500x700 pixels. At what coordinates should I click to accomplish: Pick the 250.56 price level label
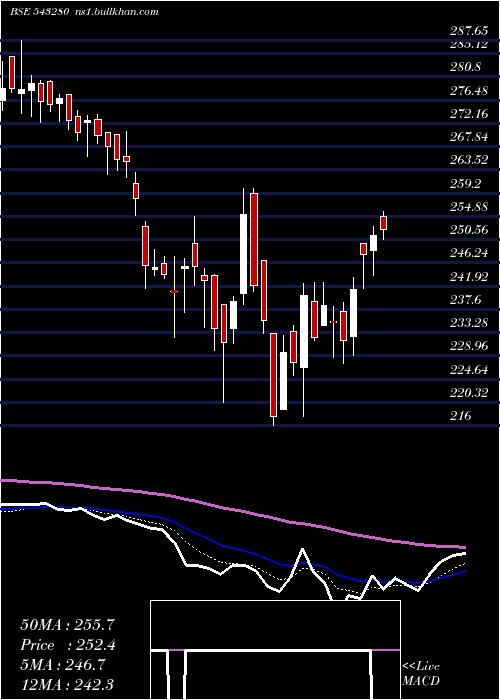tap(469, 229)
